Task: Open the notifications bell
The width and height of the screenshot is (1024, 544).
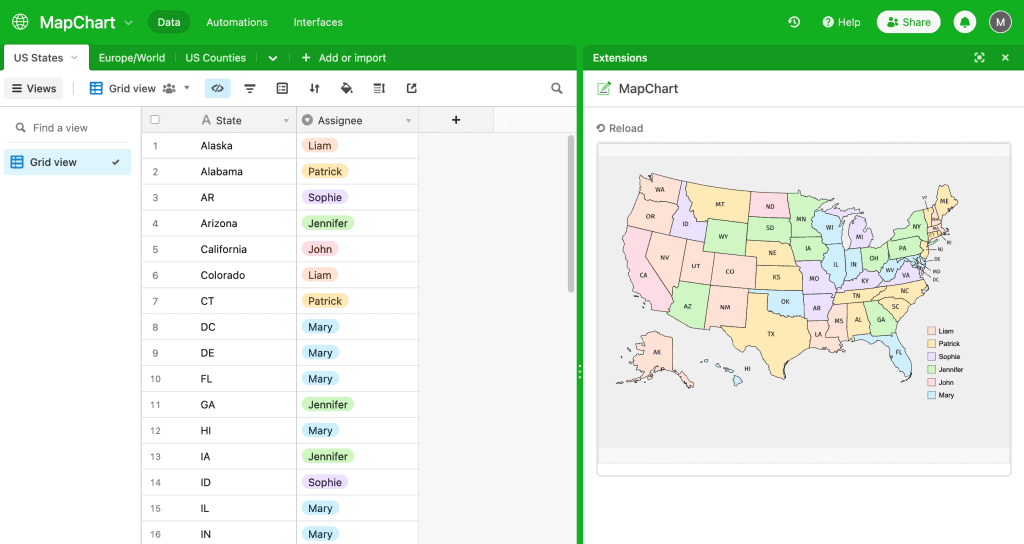Action: [x=965, y=22]
